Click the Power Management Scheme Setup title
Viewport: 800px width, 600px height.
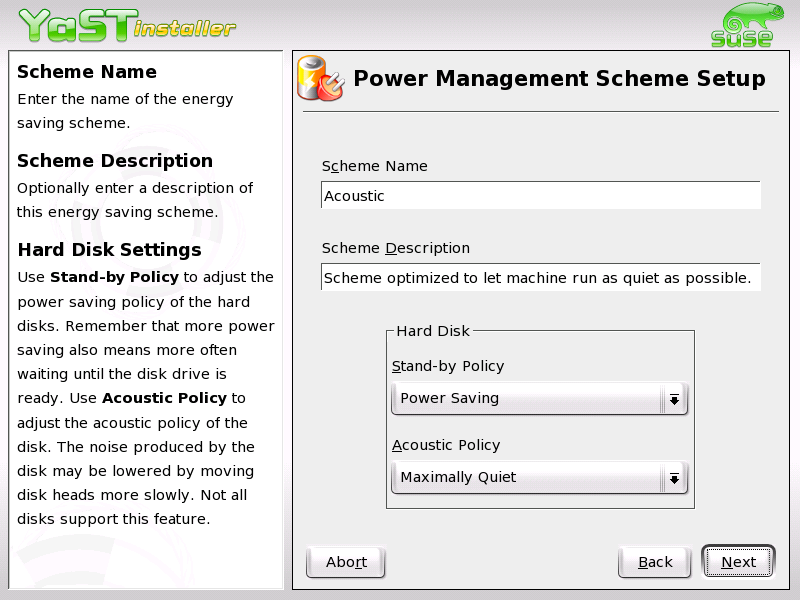tap(557, 78)
